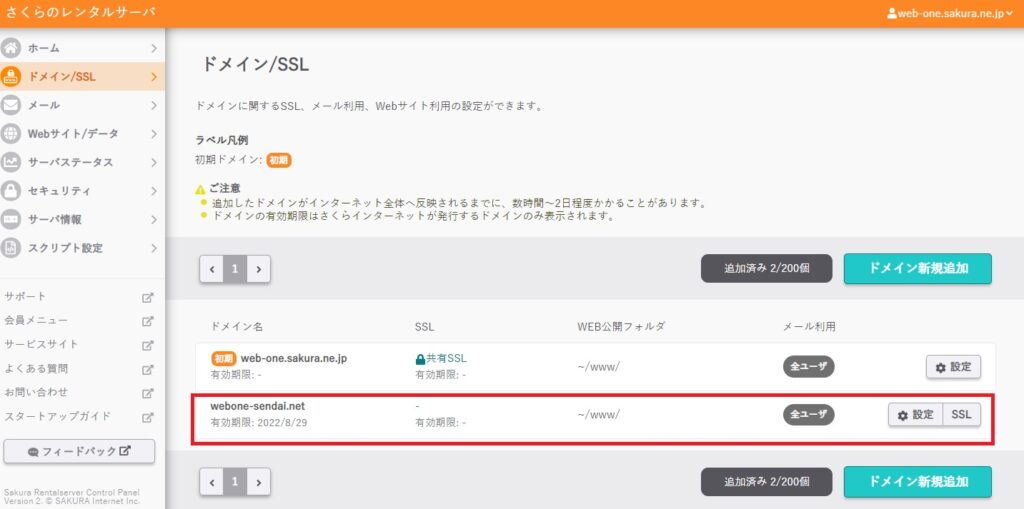Viewport: 1024px width, 509px height.
Task: Click the フィードバック button
Action: pos(79,452)
